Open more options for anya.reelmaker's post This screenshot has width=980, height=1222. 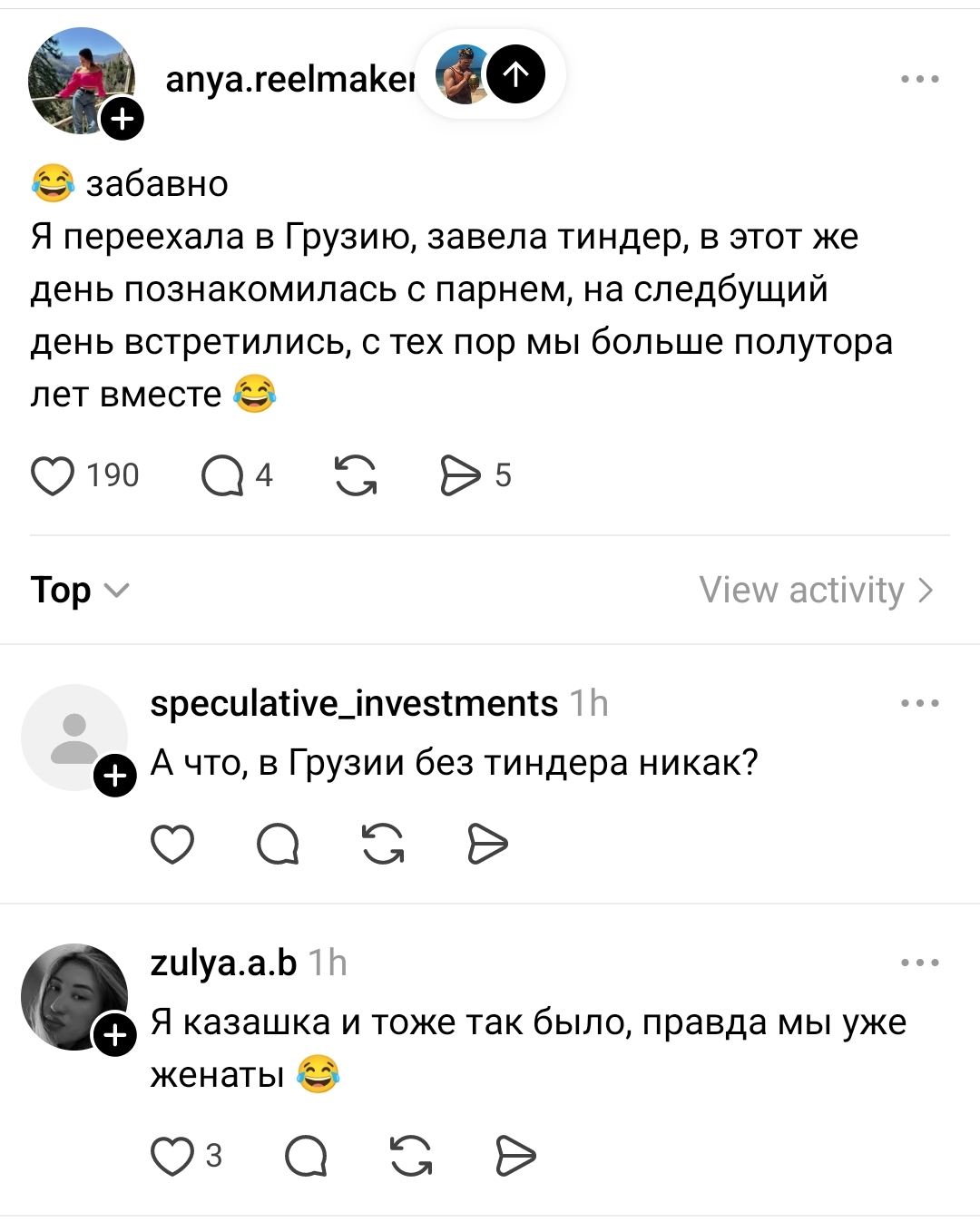(919, 79)
